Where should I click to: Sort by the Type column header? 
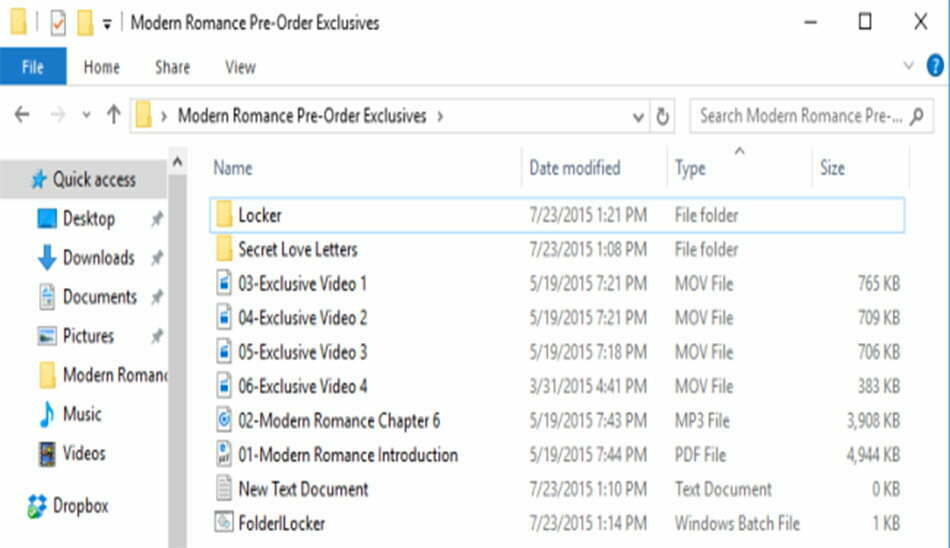click(690, 168)
